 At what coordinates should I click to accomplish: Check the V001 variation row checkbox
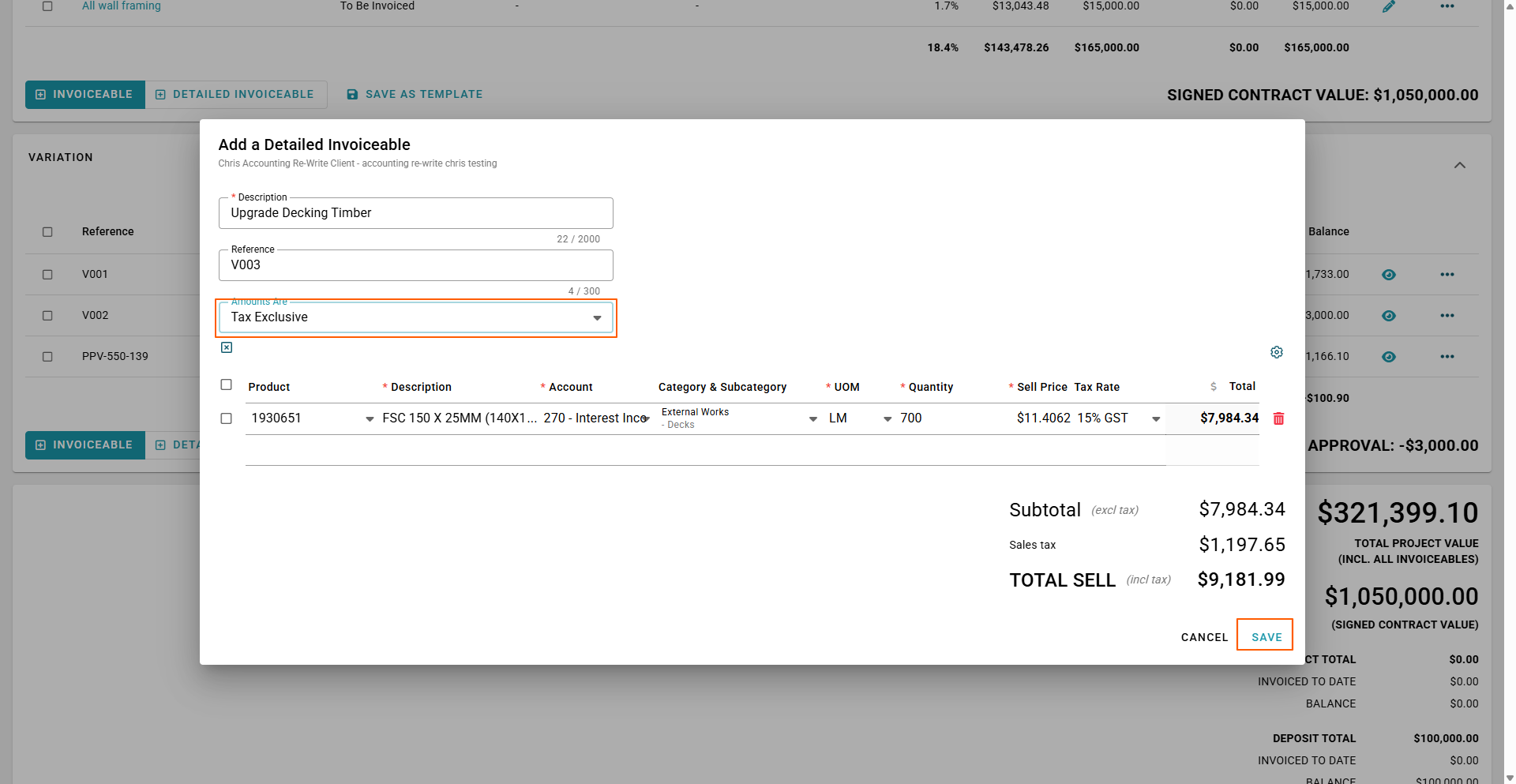[47, 275]
